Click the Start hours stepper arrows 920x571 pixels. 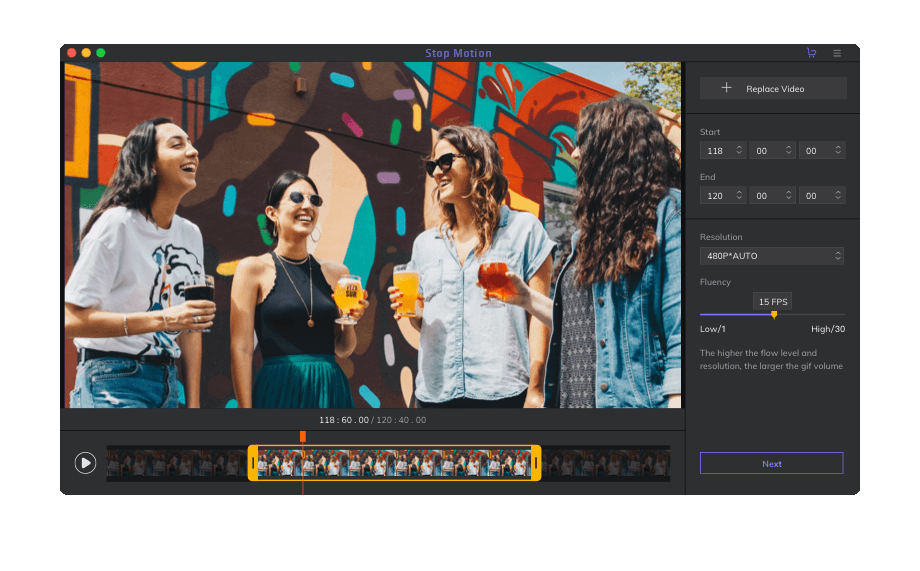click(739, 150)
